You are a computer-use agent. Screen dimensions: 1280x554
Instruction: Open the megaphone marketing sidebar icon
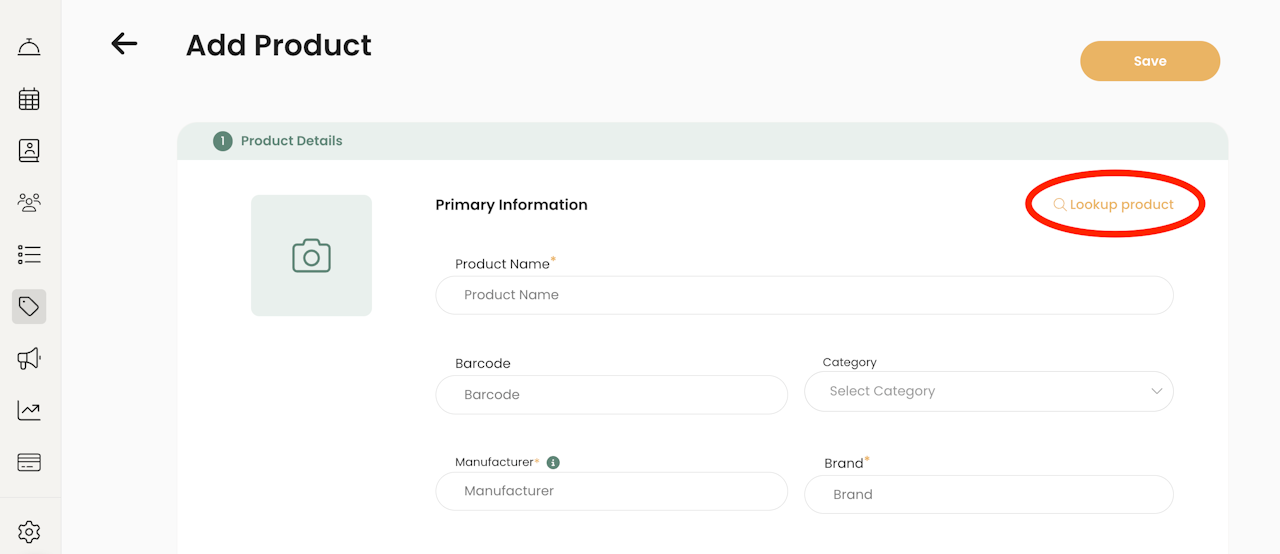29,358
